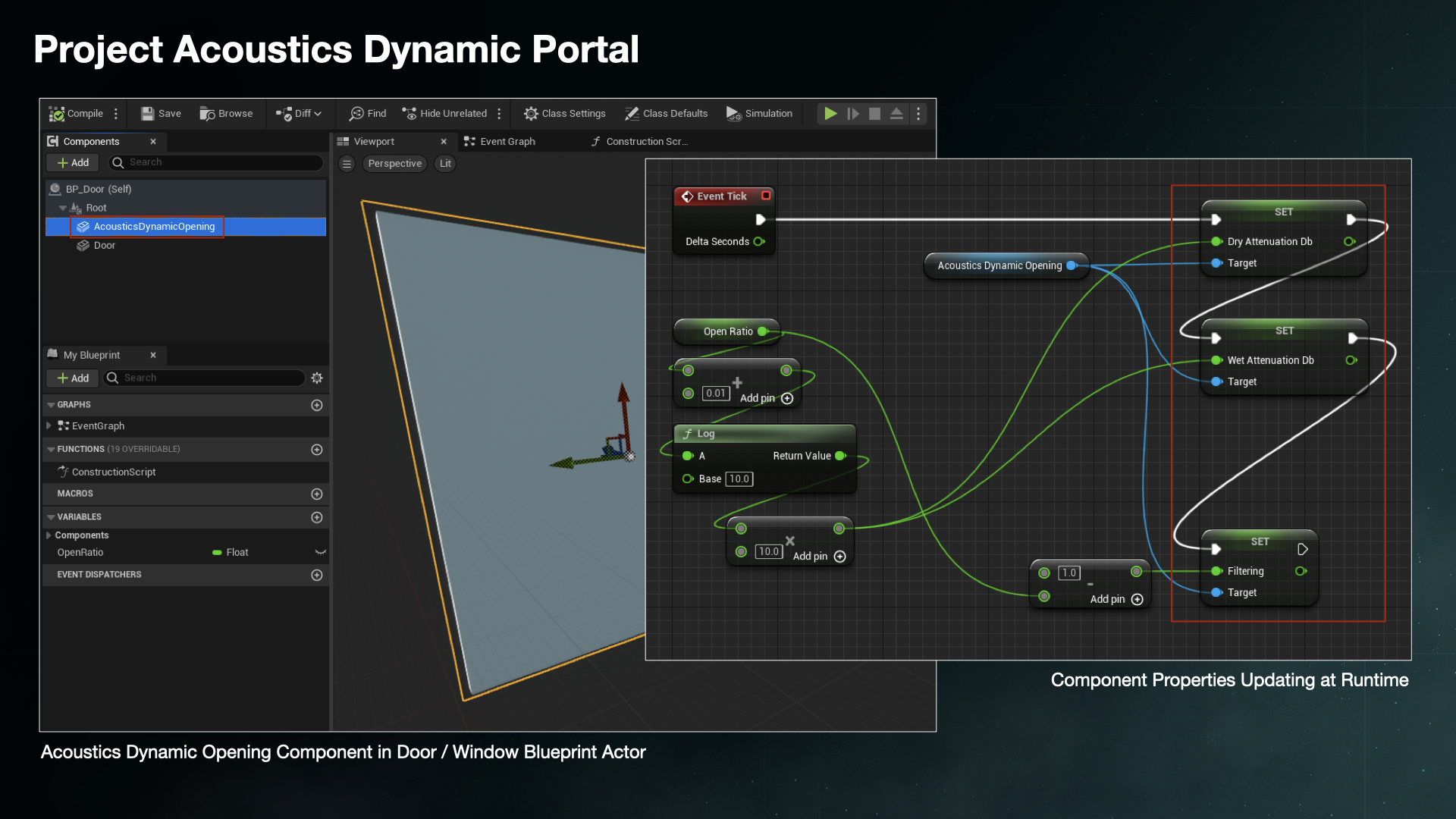The height and width of the screenshot is (819, 1456).
Task: Select the Open Ratio variable node
Action: [726, 331]
